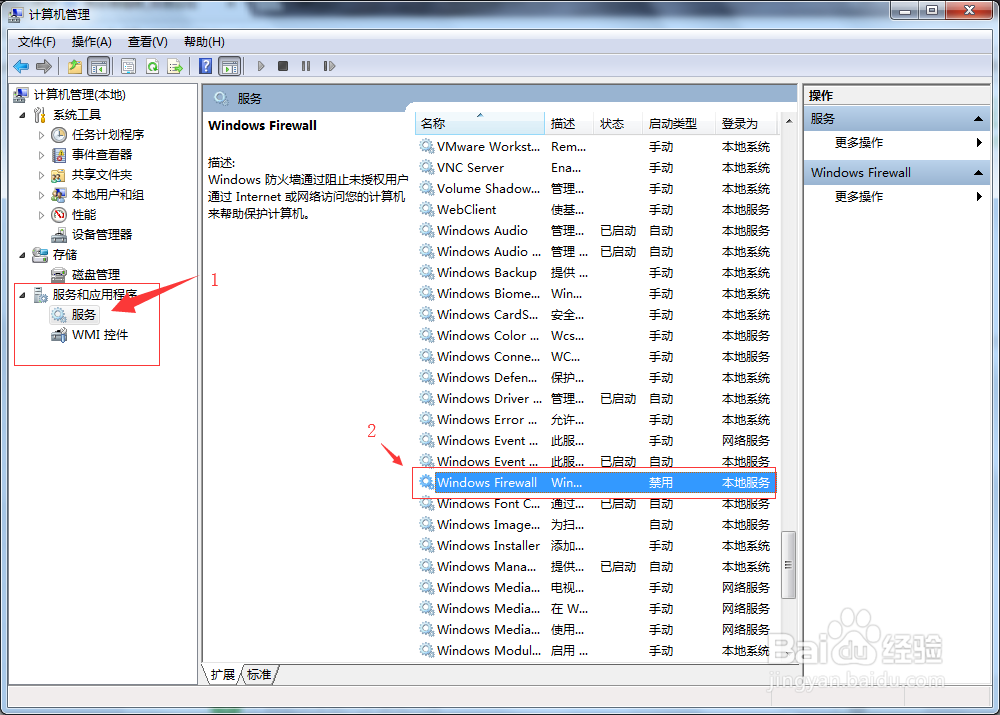This screenshot has width=1000, height=715.
Task: Click the Forward arrow toolbar icon
Action: [x=44, y=66]
